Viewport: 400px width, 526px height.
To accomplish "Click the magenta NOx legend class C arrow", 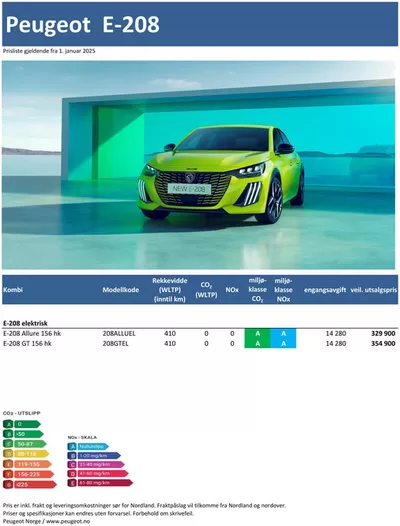I will [x=96, y=465].
